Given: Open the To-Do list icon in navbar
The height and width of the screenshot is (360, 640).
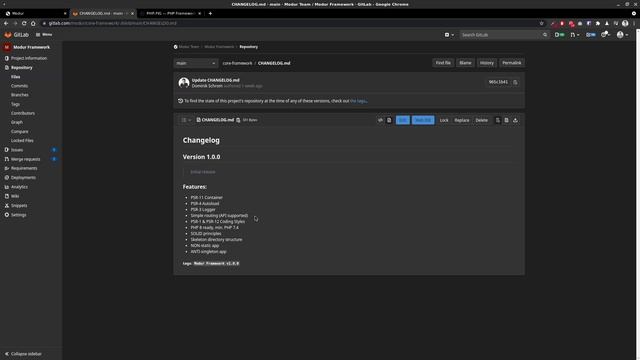Looking at the screenshot, I should [x=591, y=35].
